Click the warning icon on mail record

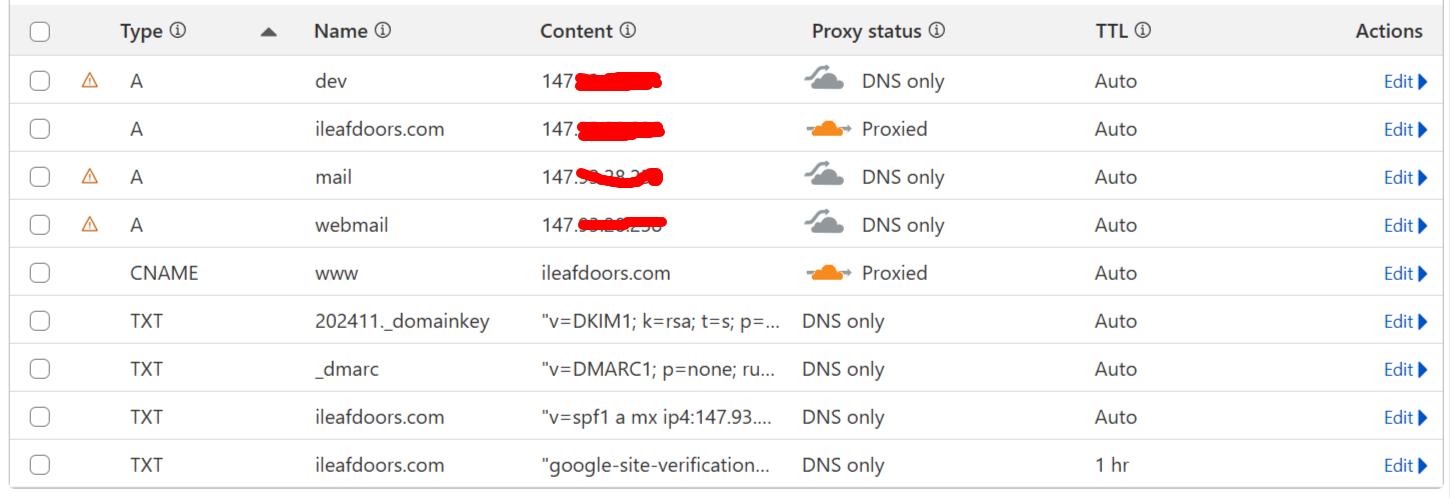point(90,177)
